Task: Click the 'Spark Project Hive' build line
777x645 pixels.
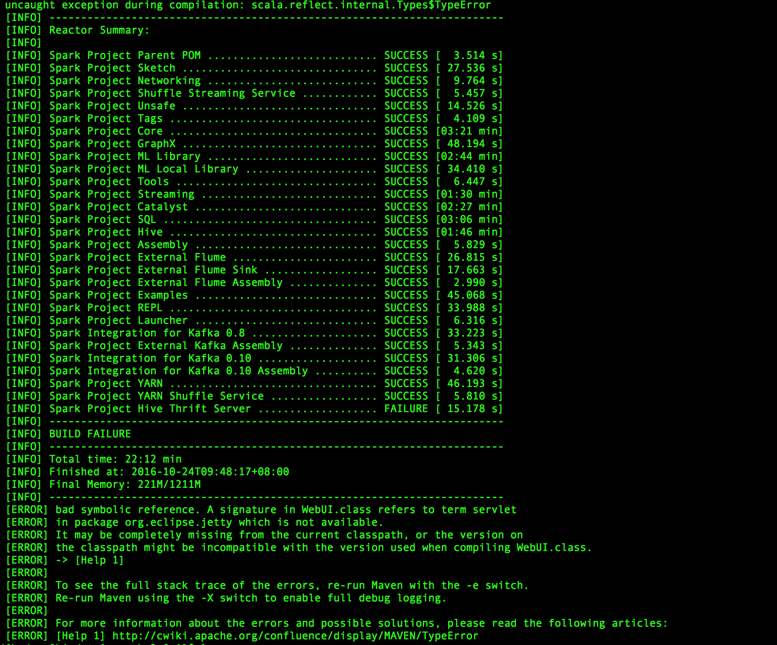Action: point(254,232)
